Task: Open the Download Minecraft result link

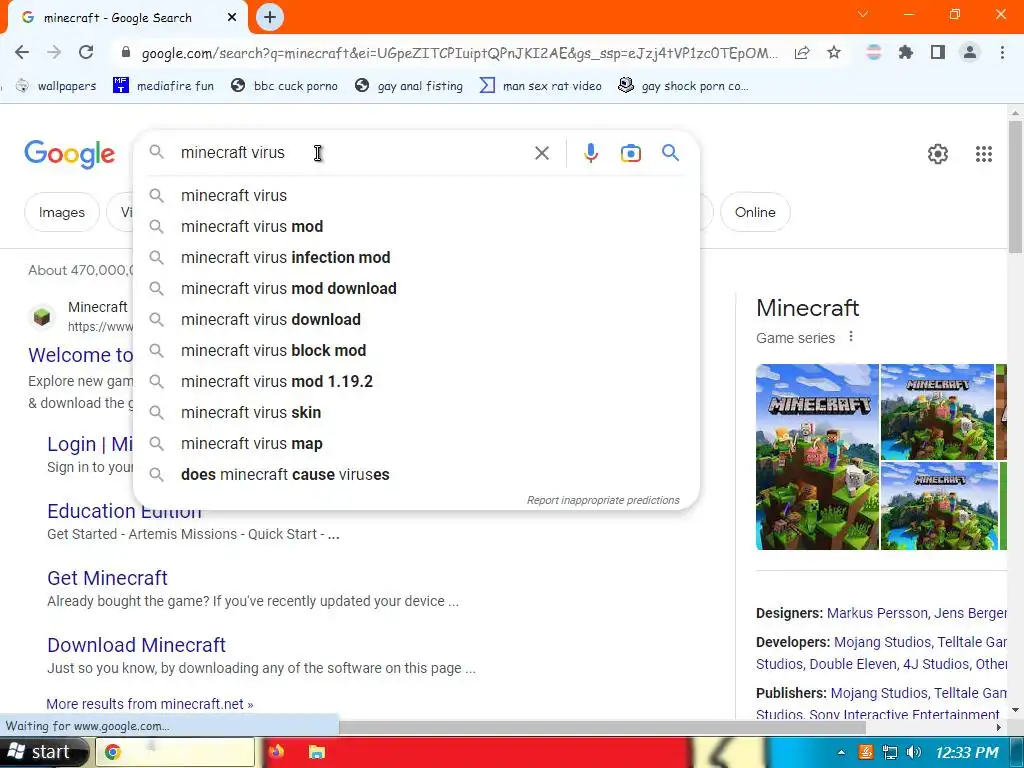Action: point(136,645)
